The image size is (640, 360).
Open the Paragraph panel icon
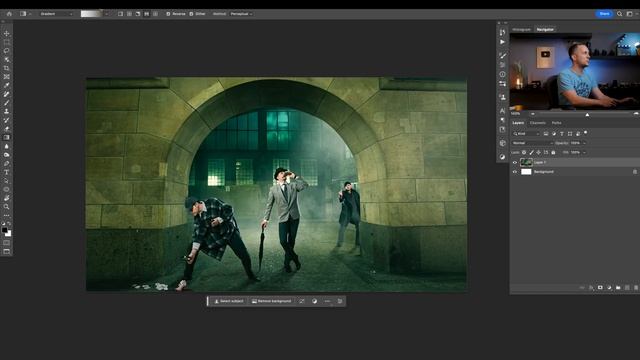pyautogui.click(x=502, y=120)
